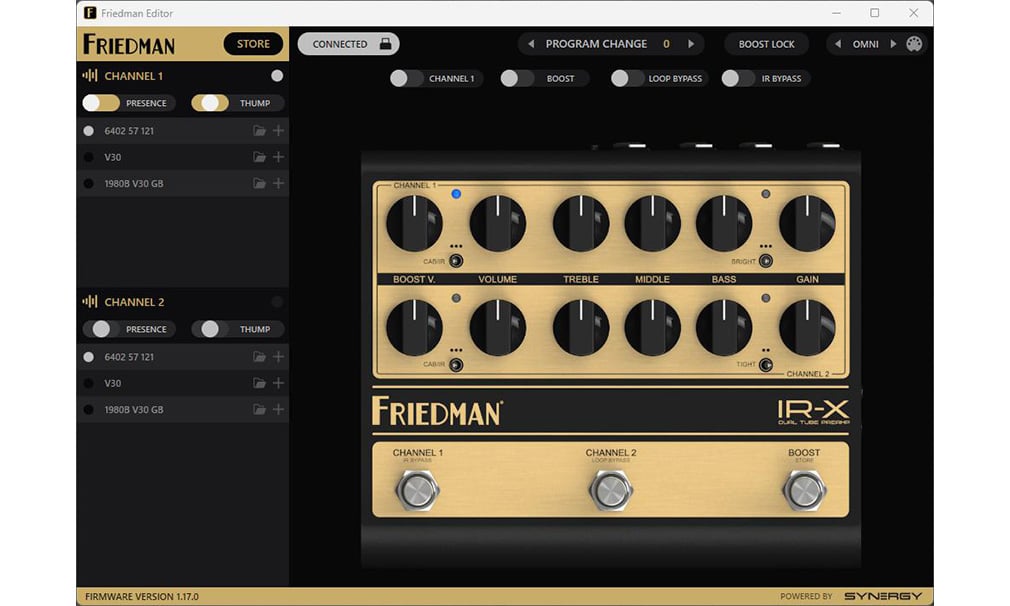Toggle Channel 2 THUMP switch
The image size is (1010, 606).
pos(210,329)
